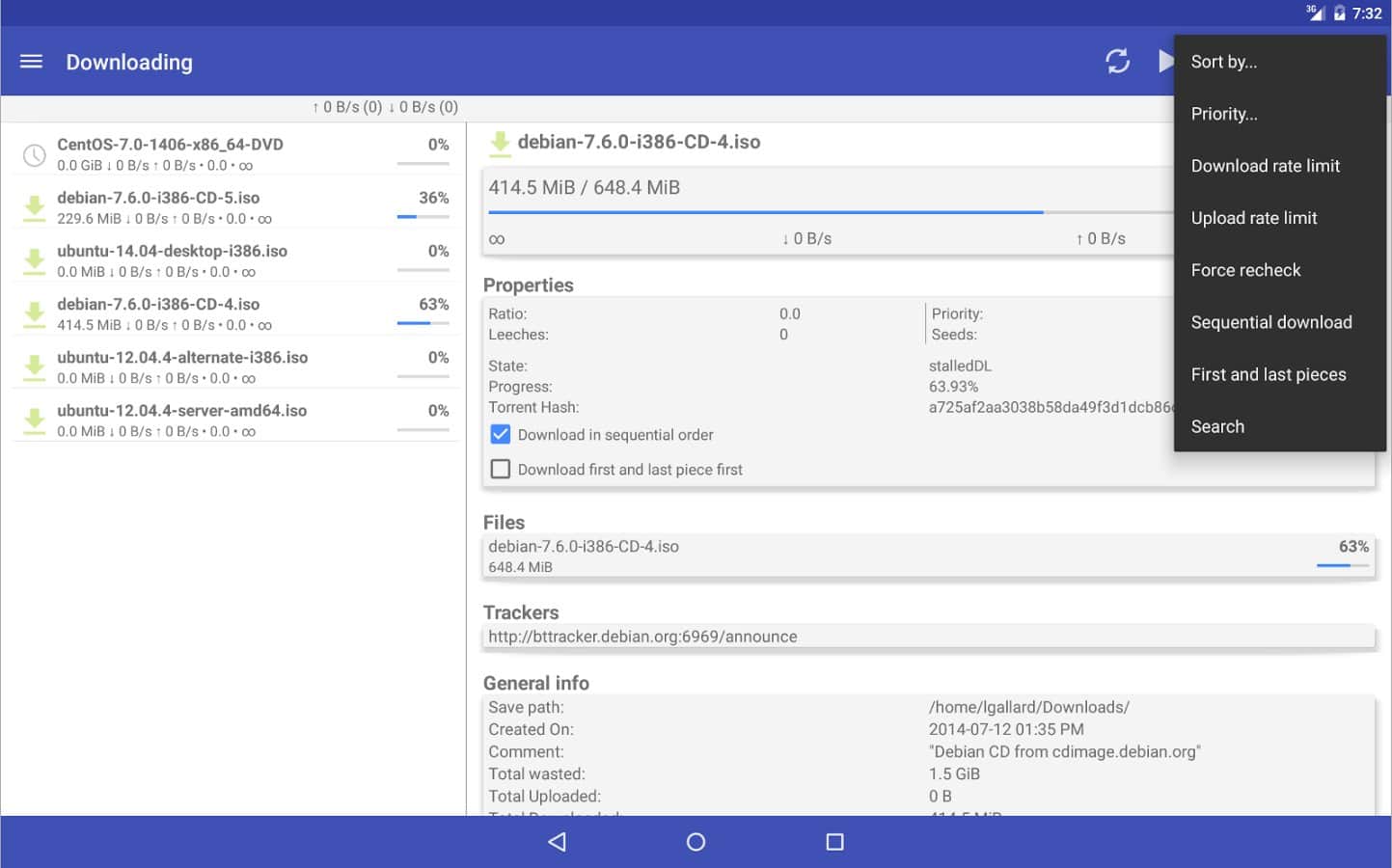The image size is (1392, 868).
Task: Tap the Android home circle button
Action: [x=696, y=842]
